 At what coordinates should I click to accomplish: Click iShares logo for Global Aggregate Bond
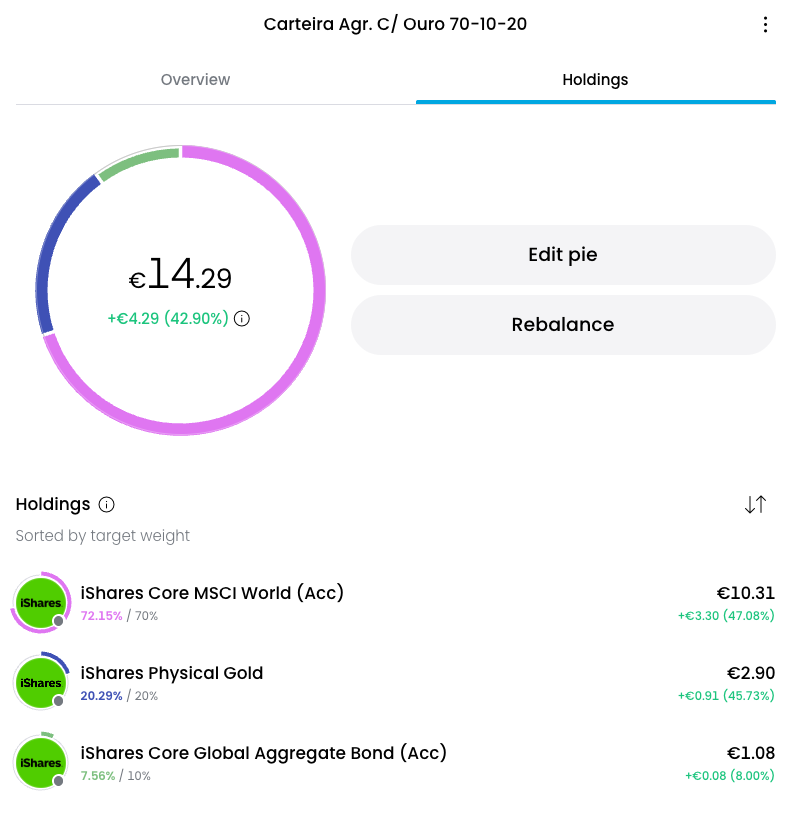41,763
